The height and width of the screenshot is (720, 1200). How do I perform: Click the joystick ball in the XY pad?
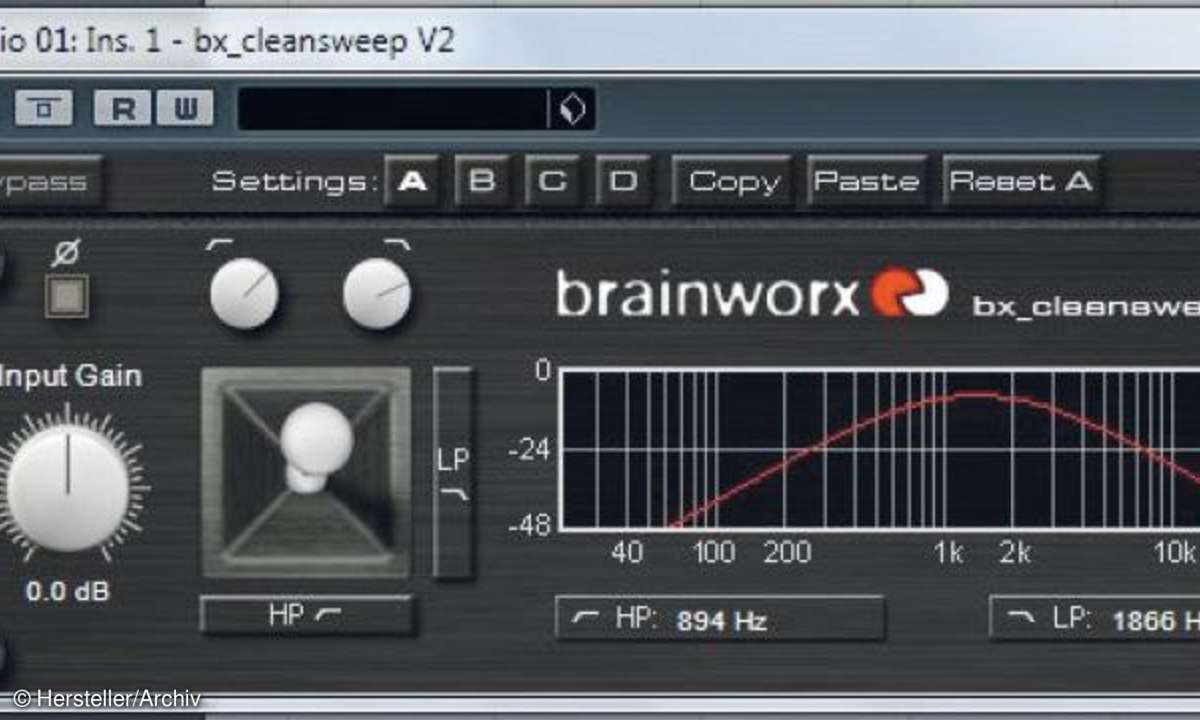click(316, 440)
